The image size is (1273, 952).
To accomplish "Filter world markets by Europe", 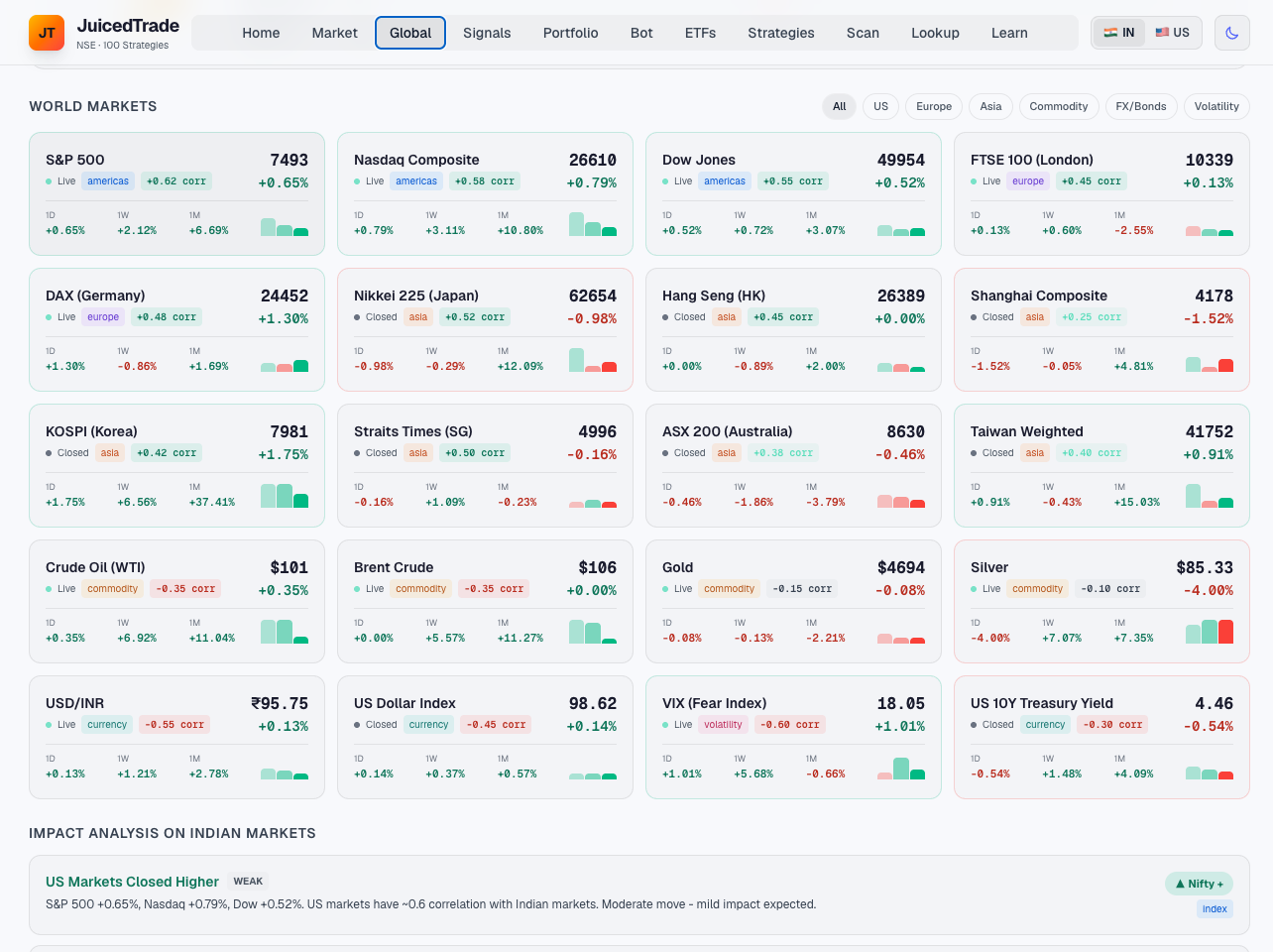I will 933,106.
